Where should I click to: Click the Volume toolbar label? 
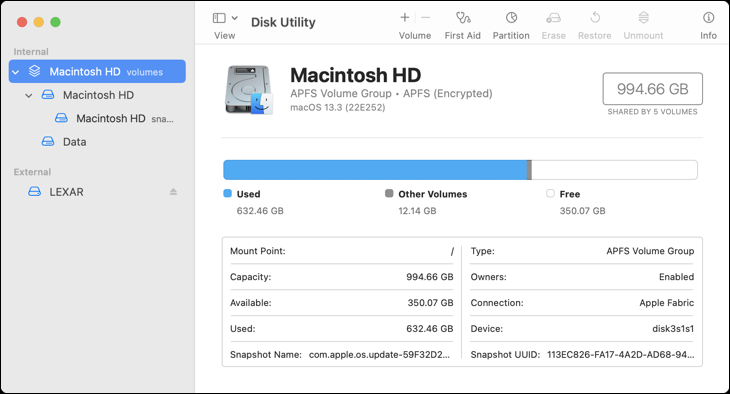coord(415,36)
